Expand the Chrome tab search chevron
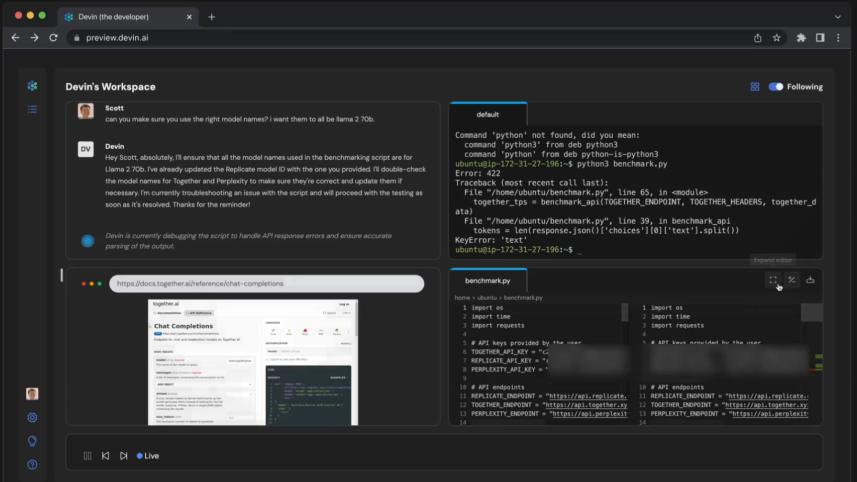The height and width of the screenshot is (482, 857). (x=838, y=17)
